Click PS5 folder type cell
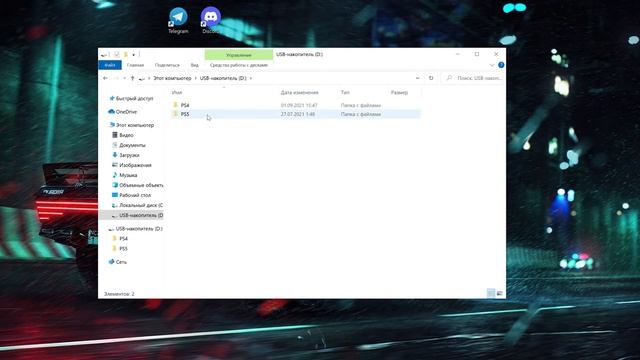640x360 pixels. (x=361, y=114)
